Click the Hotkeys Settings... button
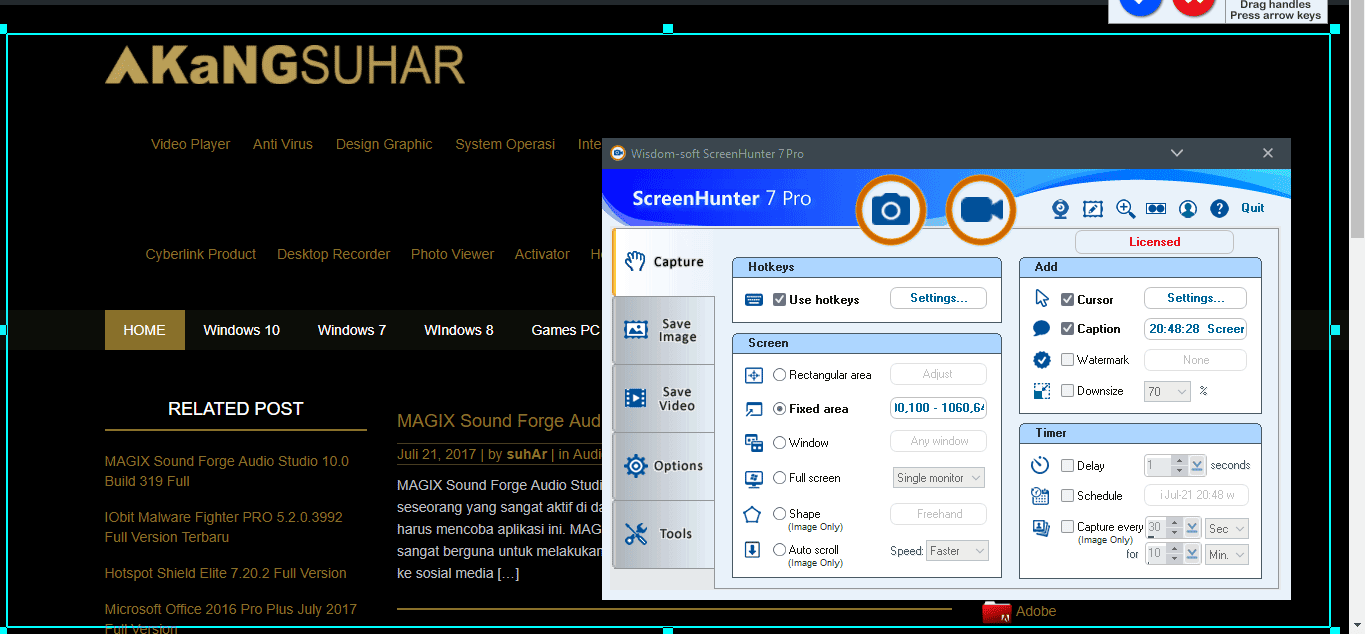This screenshot has width=1365, height=634. [938, 298]
